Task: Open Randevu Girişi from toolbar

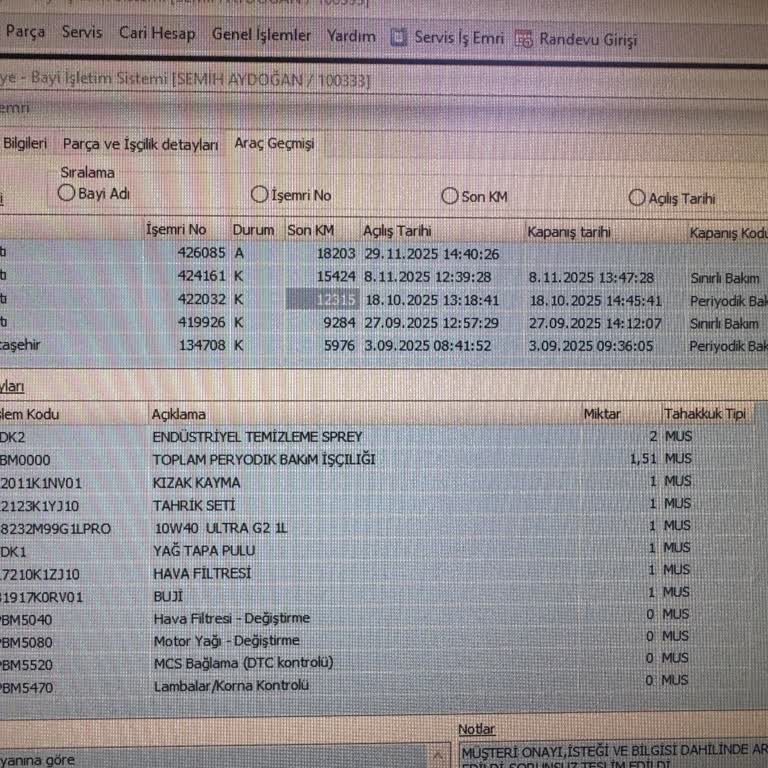Action: point(588,39)
